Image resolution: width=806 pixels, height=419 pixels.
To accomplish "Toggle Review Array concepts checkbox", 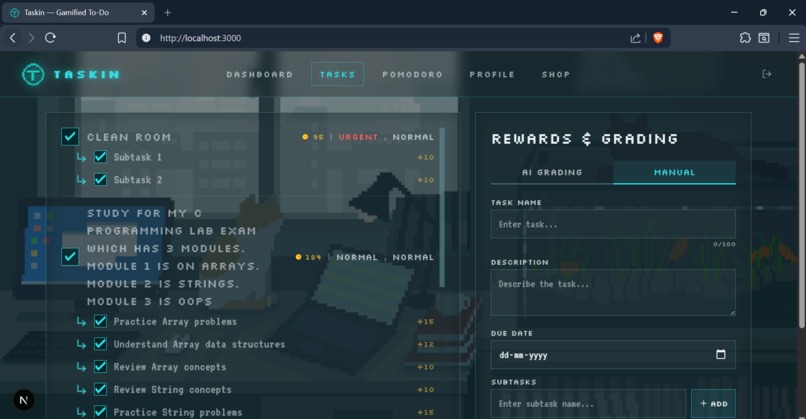I will (100, 367).
